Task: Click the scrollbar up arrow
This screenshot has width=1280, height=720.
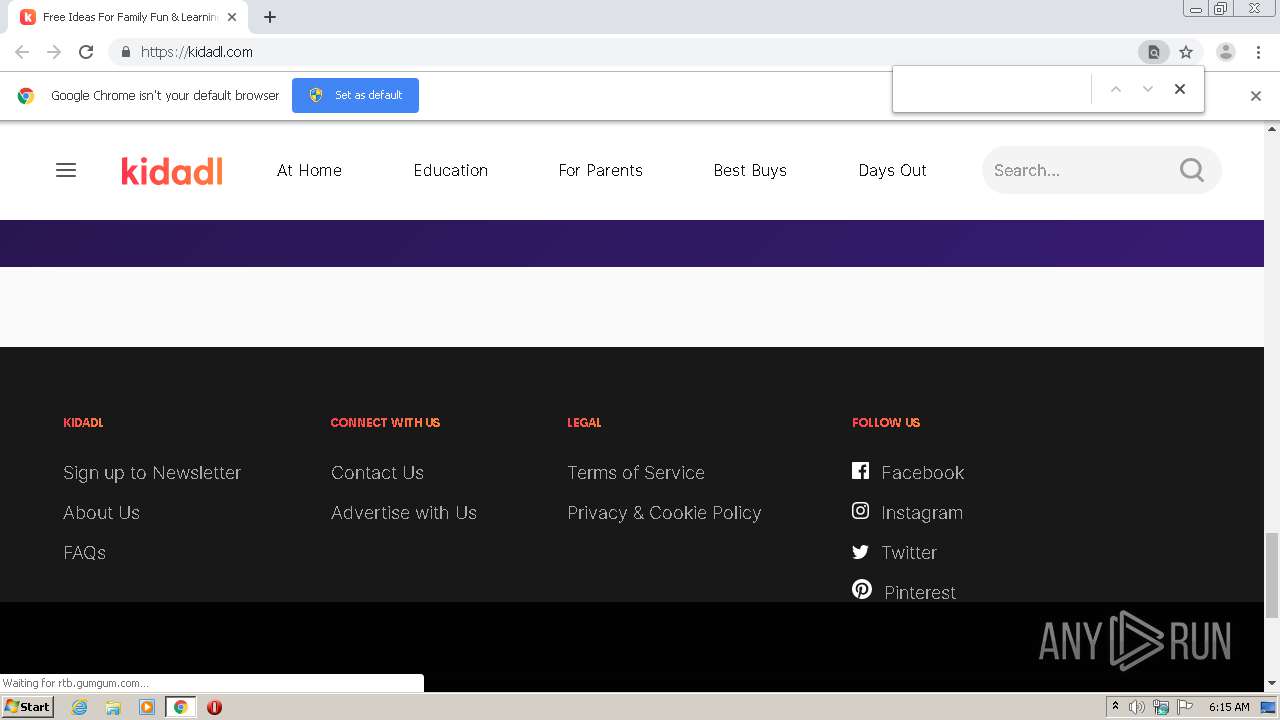Action: pos(1272,129)
